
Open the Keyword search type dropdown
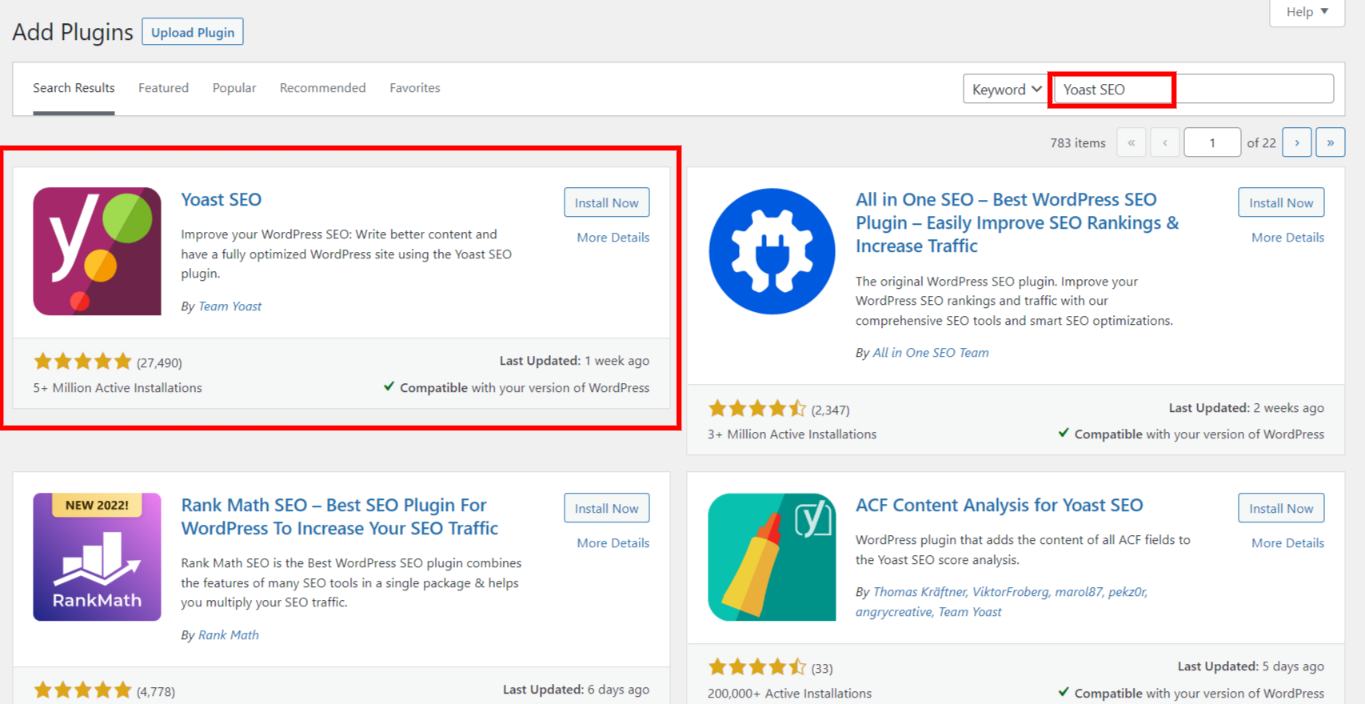tap(1007, 89)
